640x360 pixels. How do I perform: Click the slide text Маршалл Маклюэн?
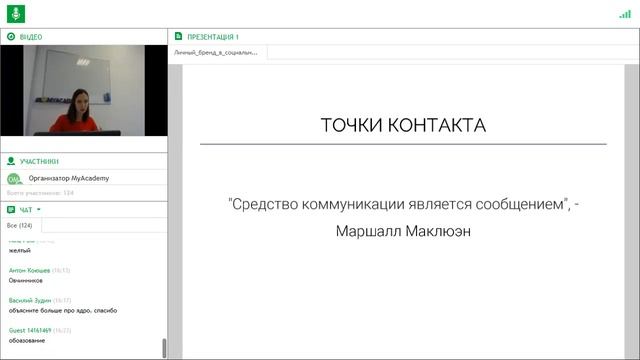(x=403, y=231)
